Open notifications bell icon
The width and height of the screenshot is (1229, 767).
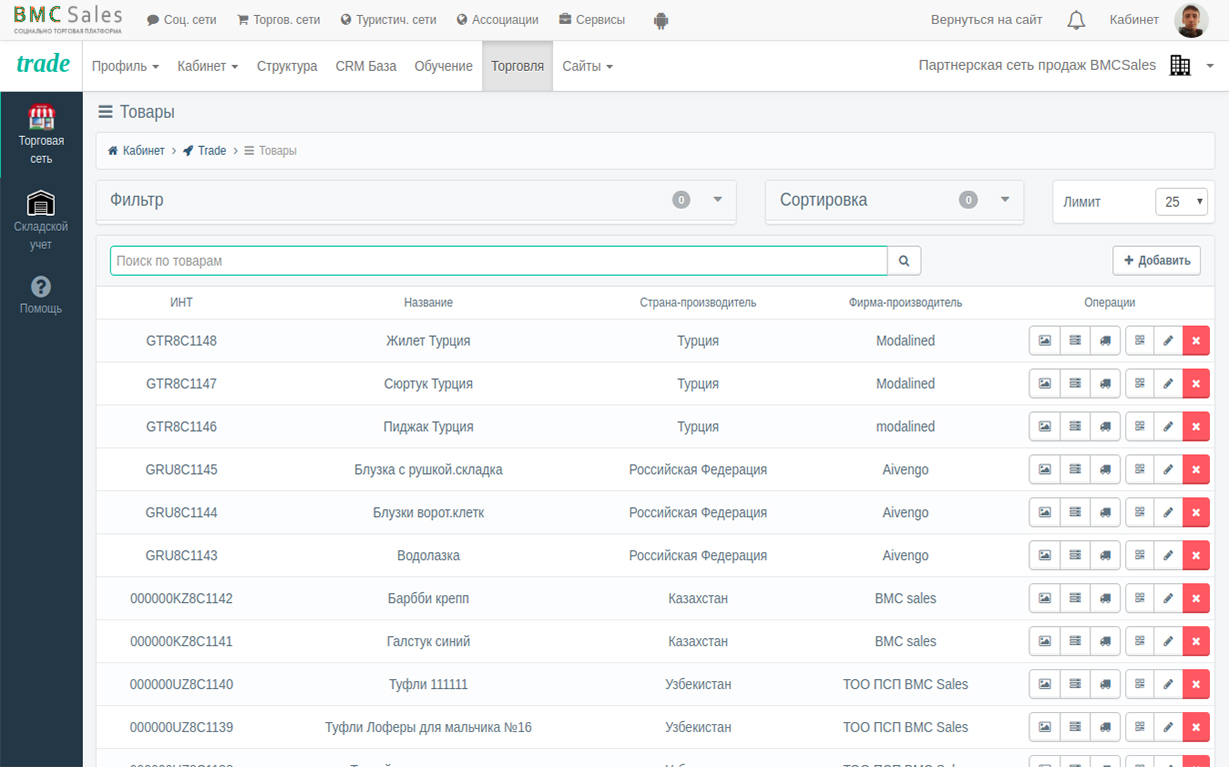[1076, 20]
